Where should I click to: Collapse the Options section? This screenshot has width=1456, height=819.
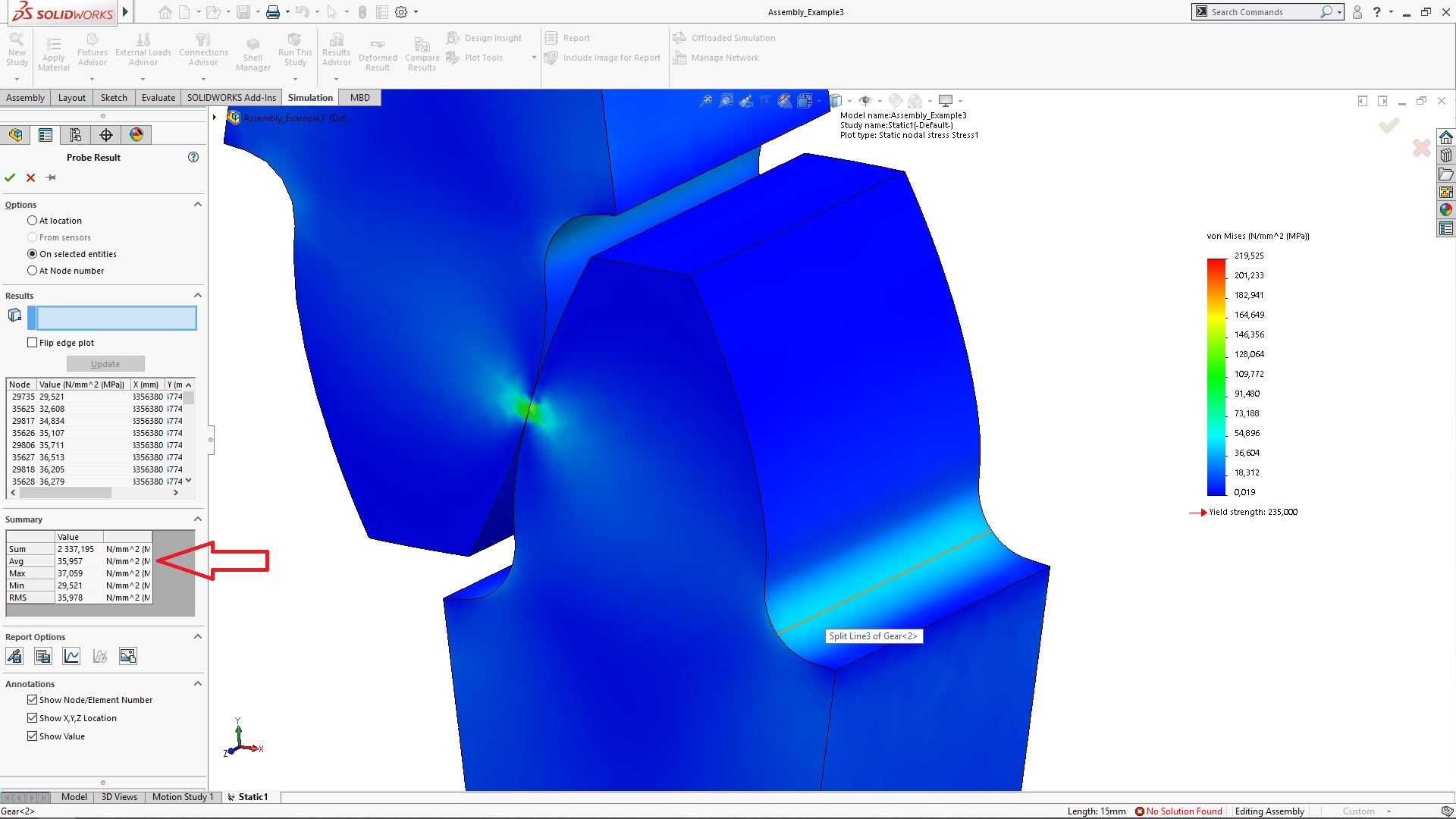[198, 205]
